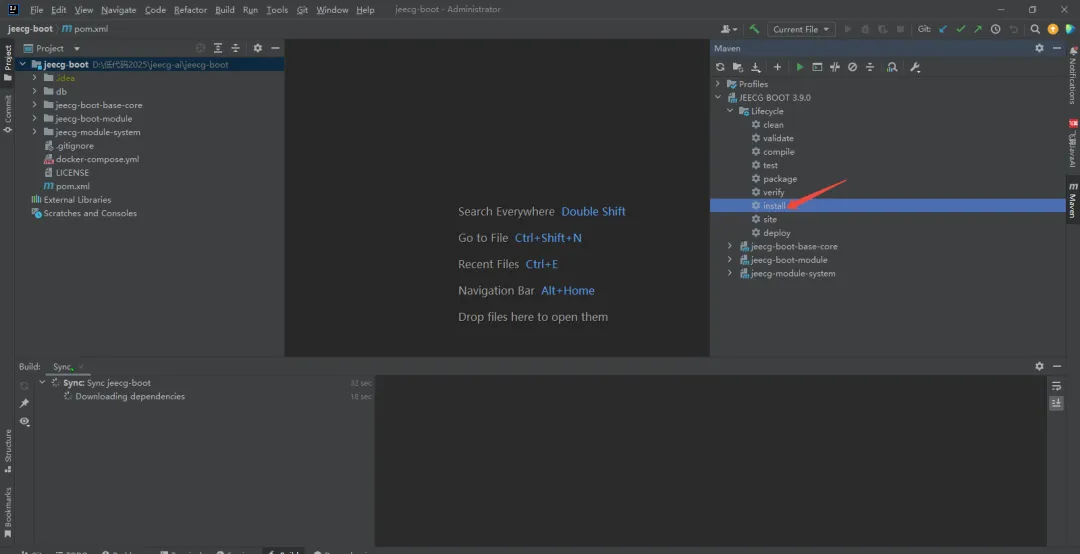Select docker-compose.yml file

click(92, 159)
